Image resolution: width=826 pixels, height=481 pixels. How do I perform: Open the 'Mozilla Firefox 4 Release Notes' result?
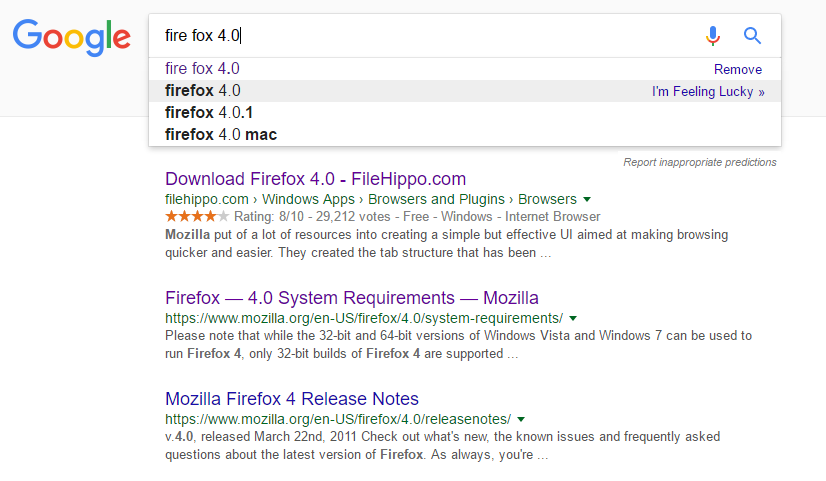(x=291, y=399)
